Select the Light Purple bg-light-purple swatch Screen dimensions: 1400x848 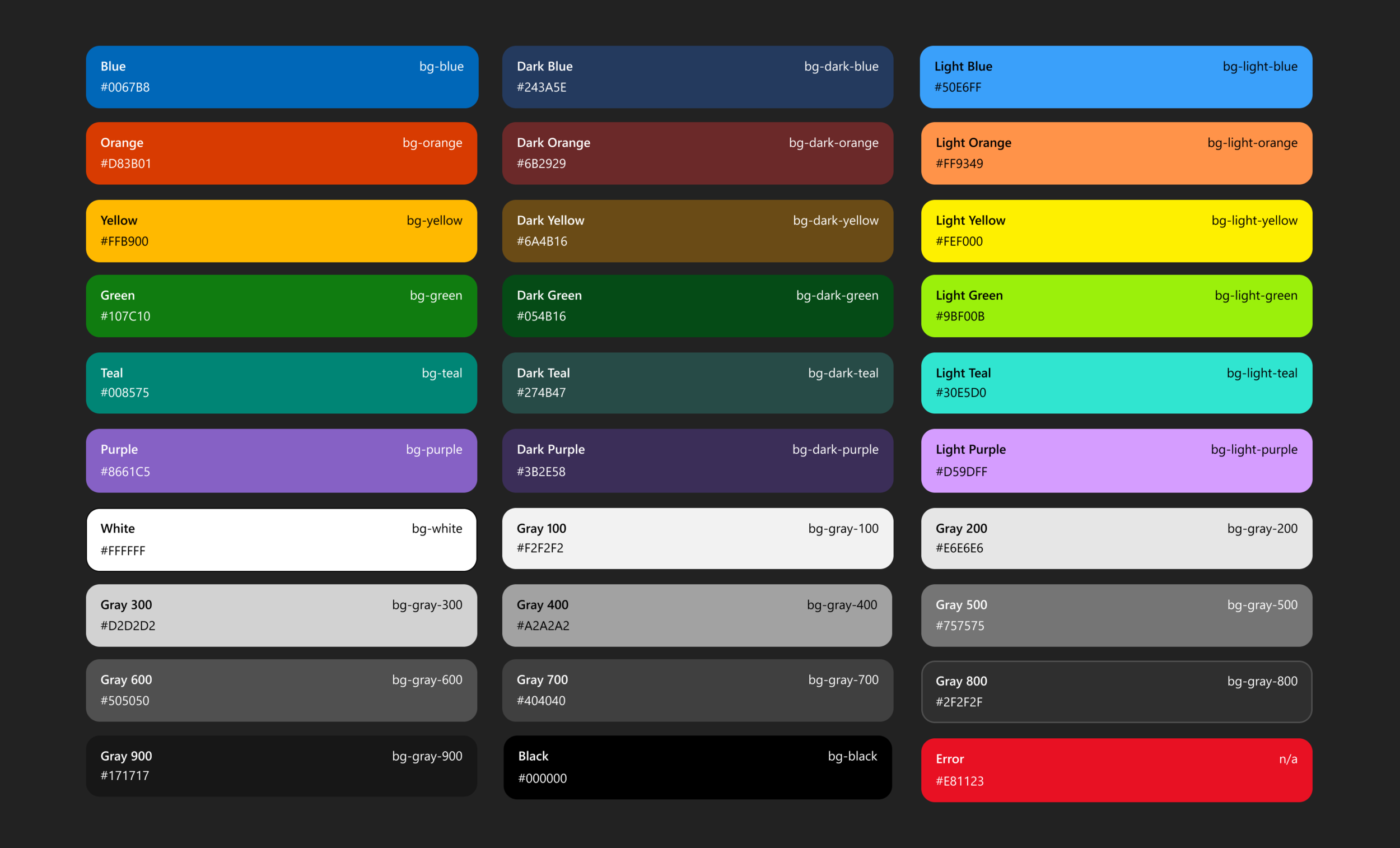[x=1116, y=460]
